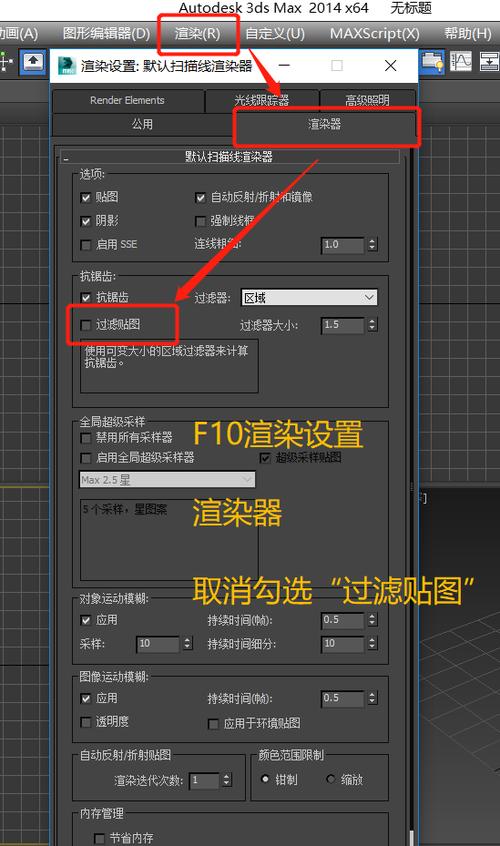Image resolution: width=500 pixels, height=846 pixels.
Task: Select the 钳制 radio button
Action: [x=265, y=779]
